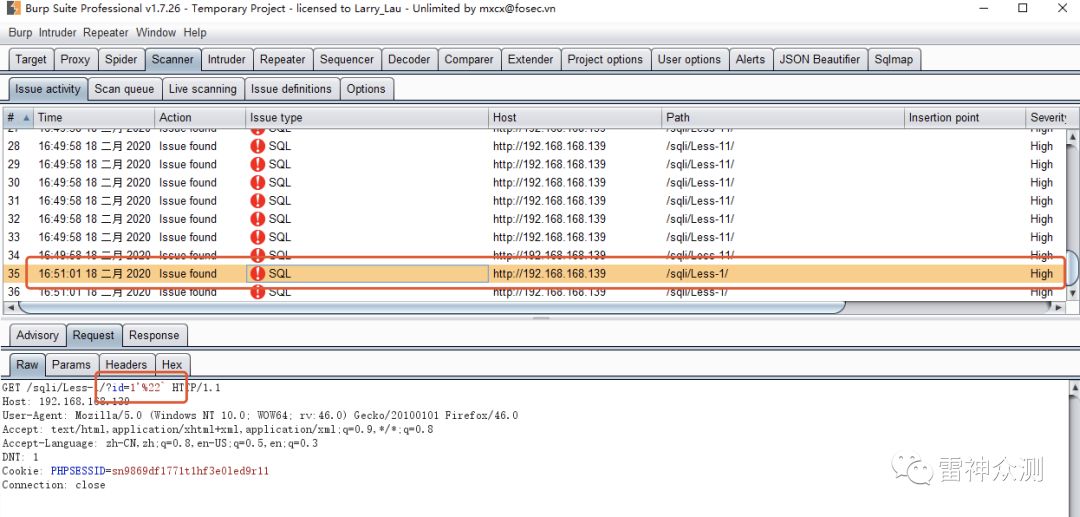1080x517 pixels.
Task: Open the Extender tab
Action: 530,59
